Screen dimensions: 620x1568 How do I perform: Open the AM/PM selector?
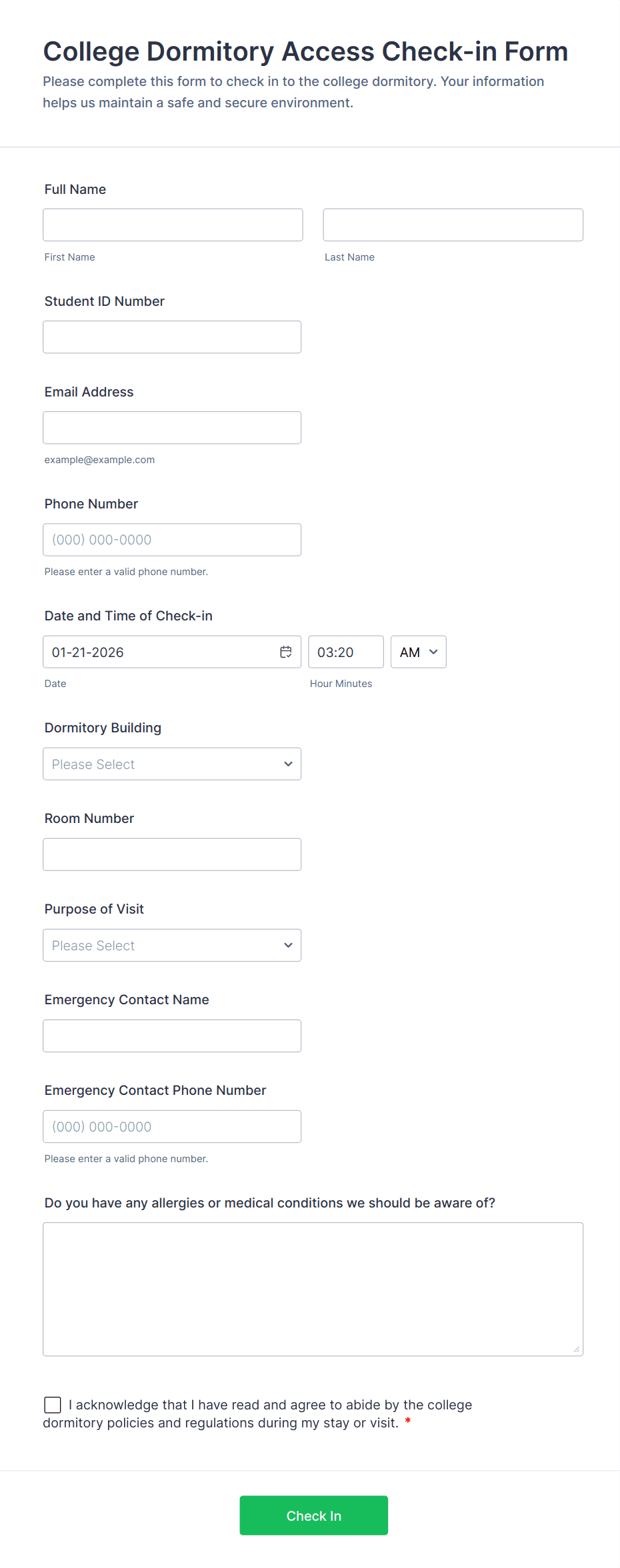tap(418, 652)
